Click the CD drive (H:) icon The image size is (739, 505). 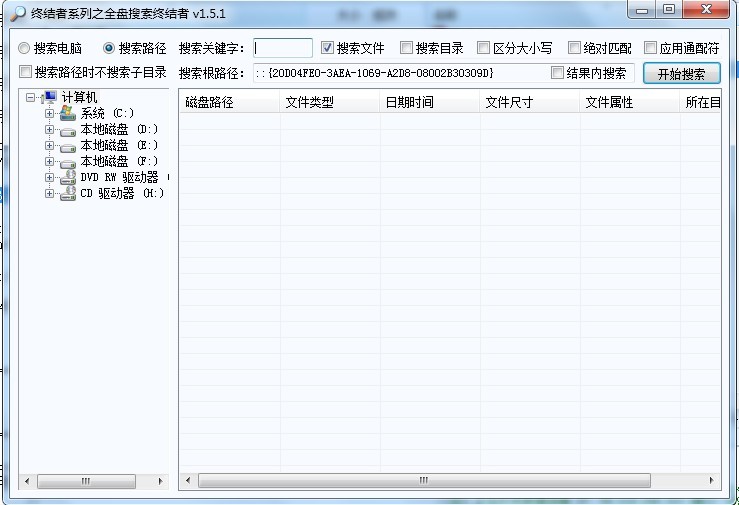point(68,194)
